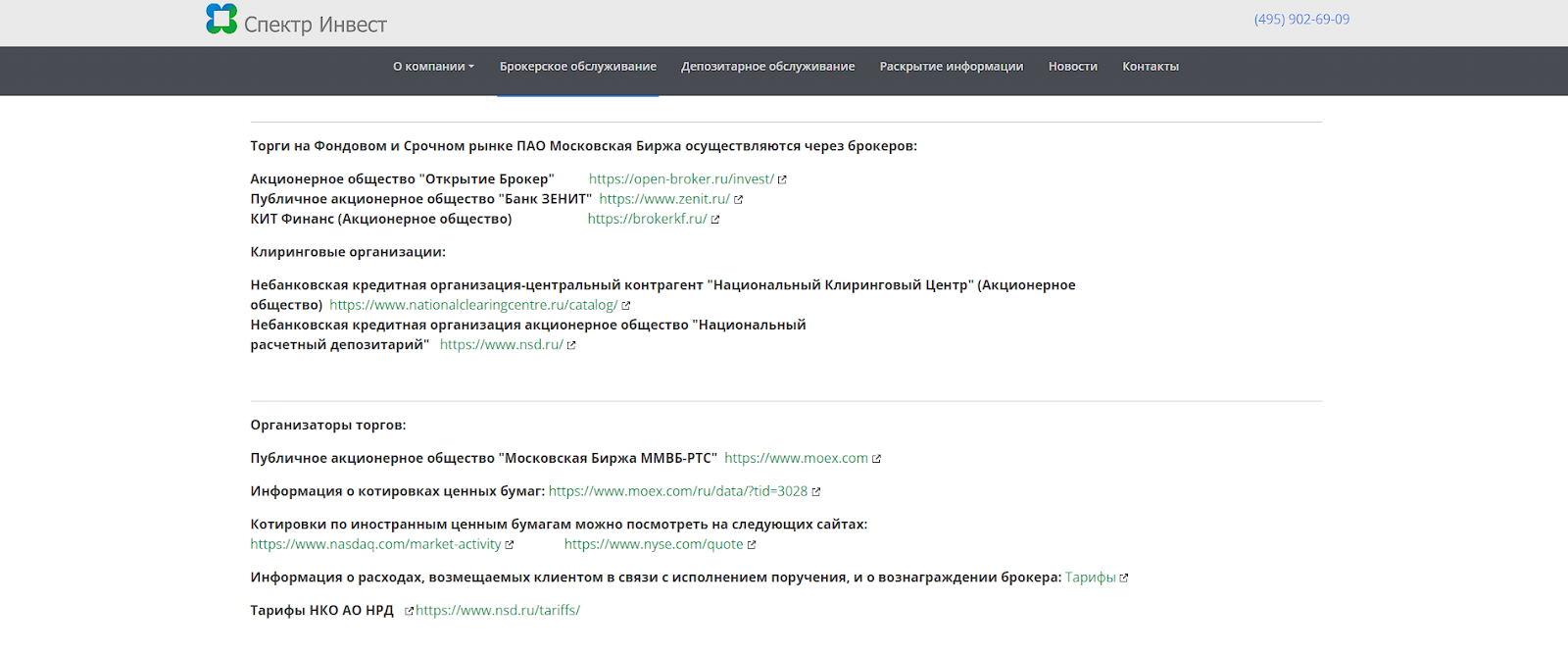Screen dimensions: 1568x654
Task: Call phone number (495) 902-69-09
Action: pyautogui.click(x=1301, y=19)
